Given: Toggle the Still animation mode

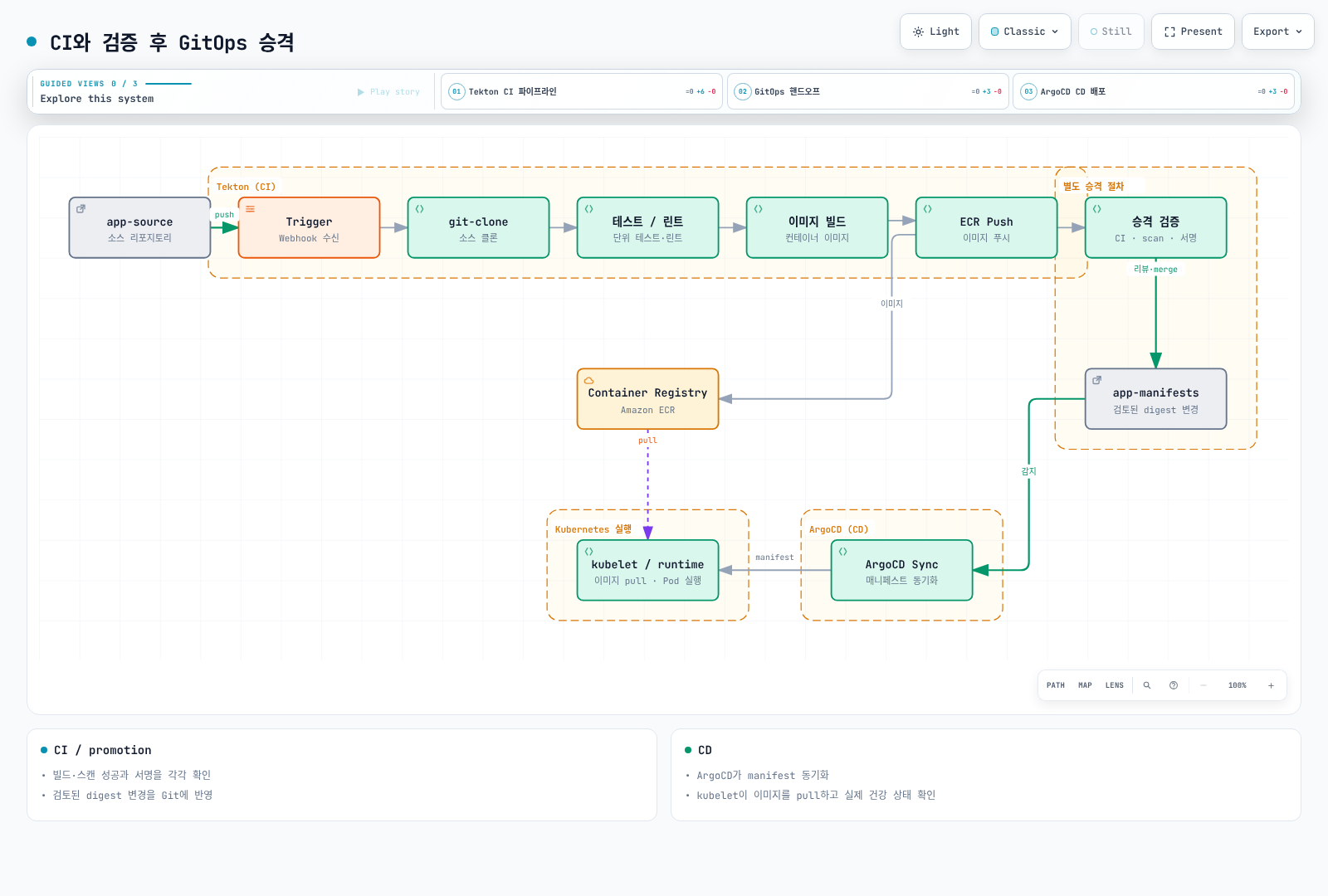Looking at the screenshot, I should click(1111, 32).
